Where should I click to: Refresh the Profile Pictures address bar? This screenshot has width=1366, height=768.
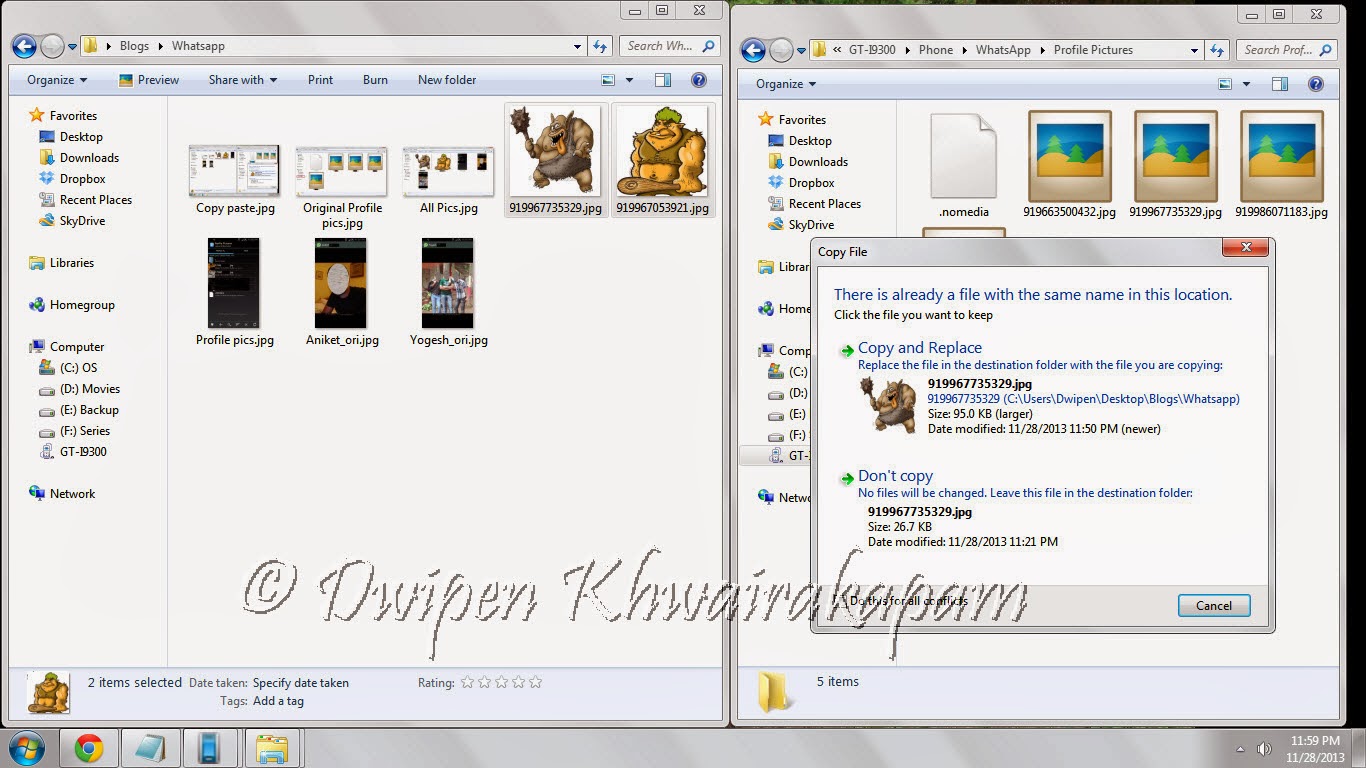coord(1217,50)
